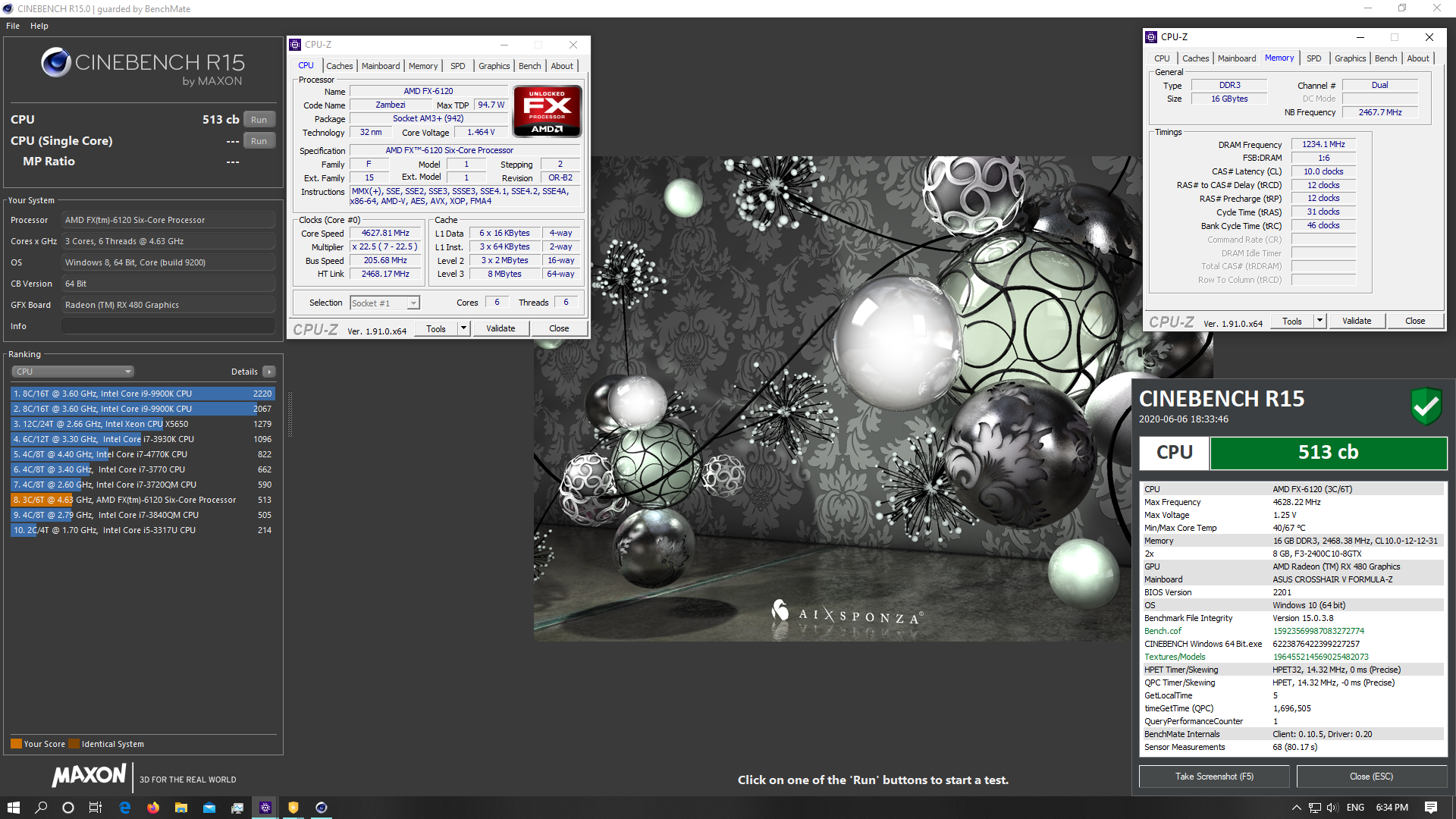The image size is (1456, 819).
Task: Select Memory tab in left CPU-Z
Action: point(423,66)
